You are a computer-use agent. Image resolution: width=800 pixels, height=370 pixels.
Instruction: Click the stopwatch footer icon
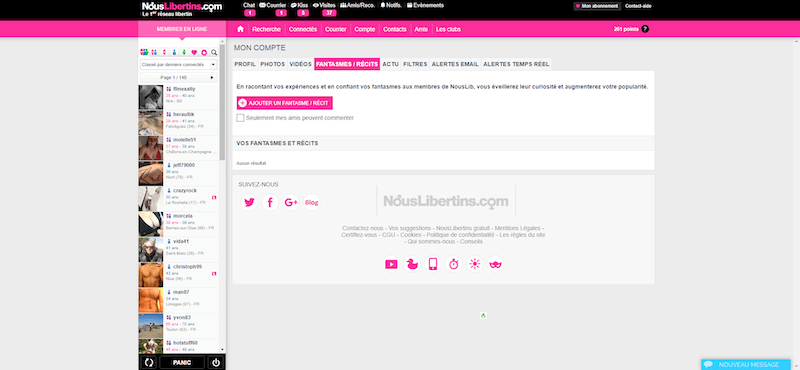[454, 264]
